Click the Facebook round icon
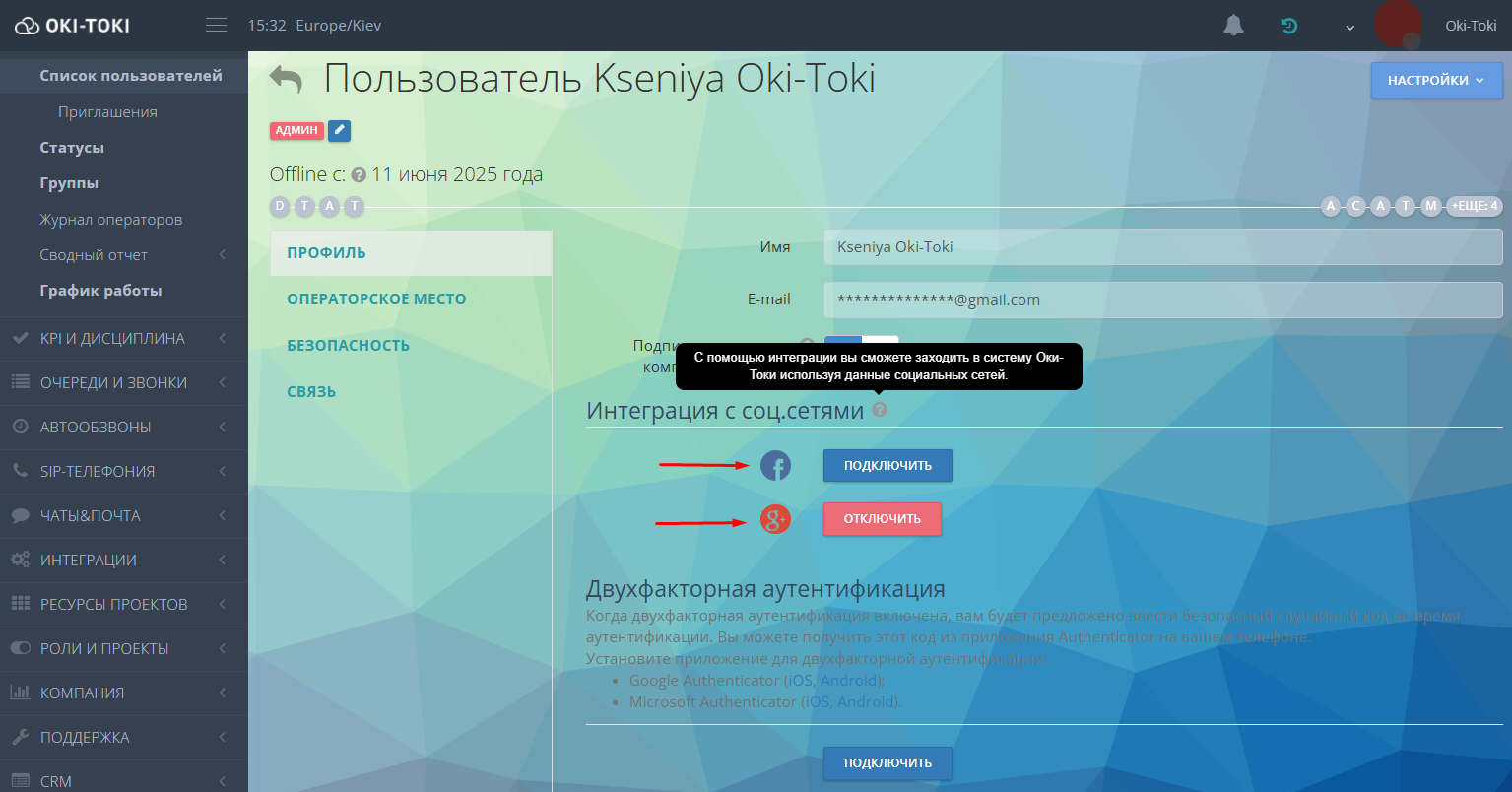1512x792 pixels. [x=776, y=465]
